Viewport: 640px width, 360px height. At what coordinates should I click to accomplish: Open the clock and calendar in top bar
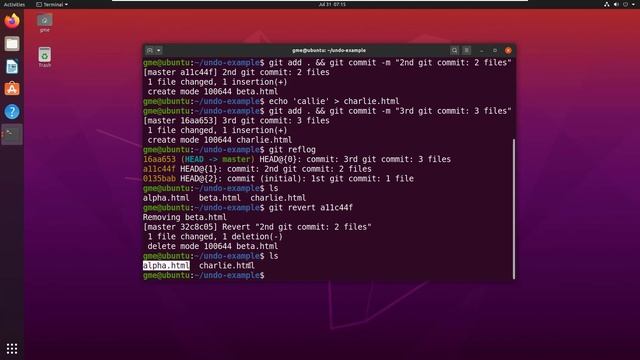(332, 4)
